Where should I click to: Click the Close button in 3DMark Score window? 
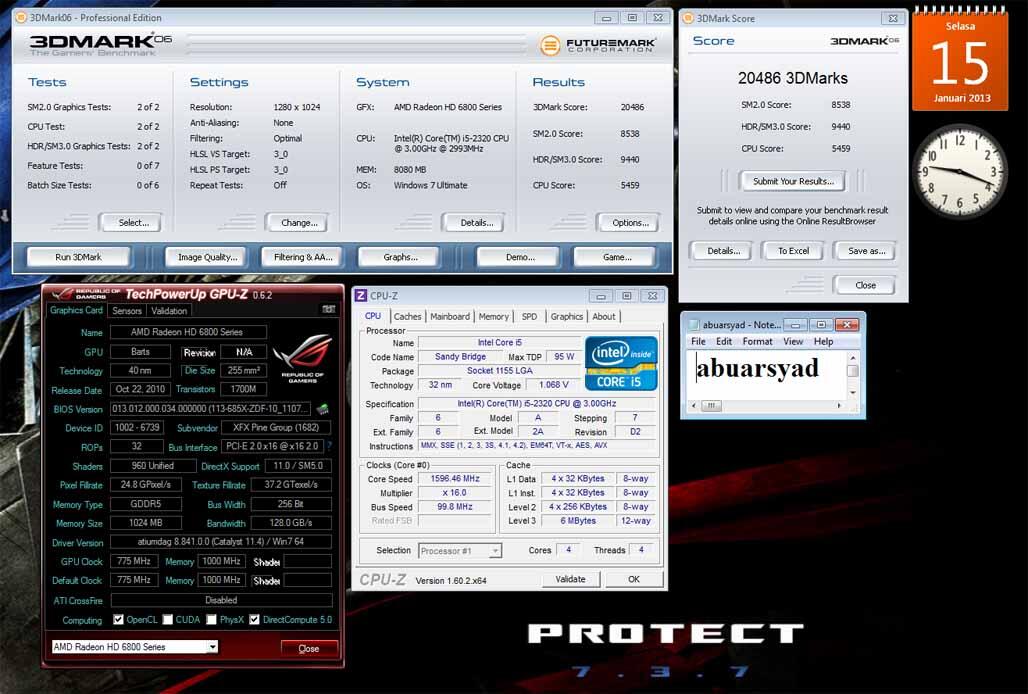point(865,285)
